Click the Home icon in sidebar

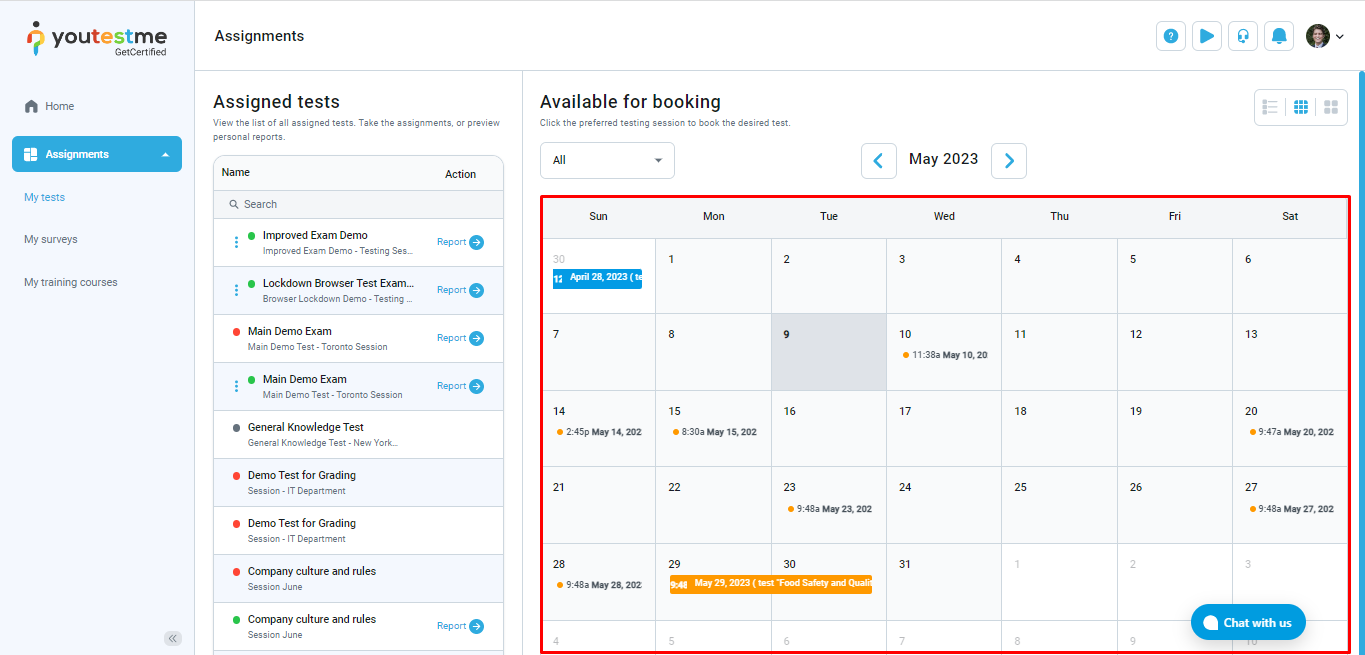32,107
